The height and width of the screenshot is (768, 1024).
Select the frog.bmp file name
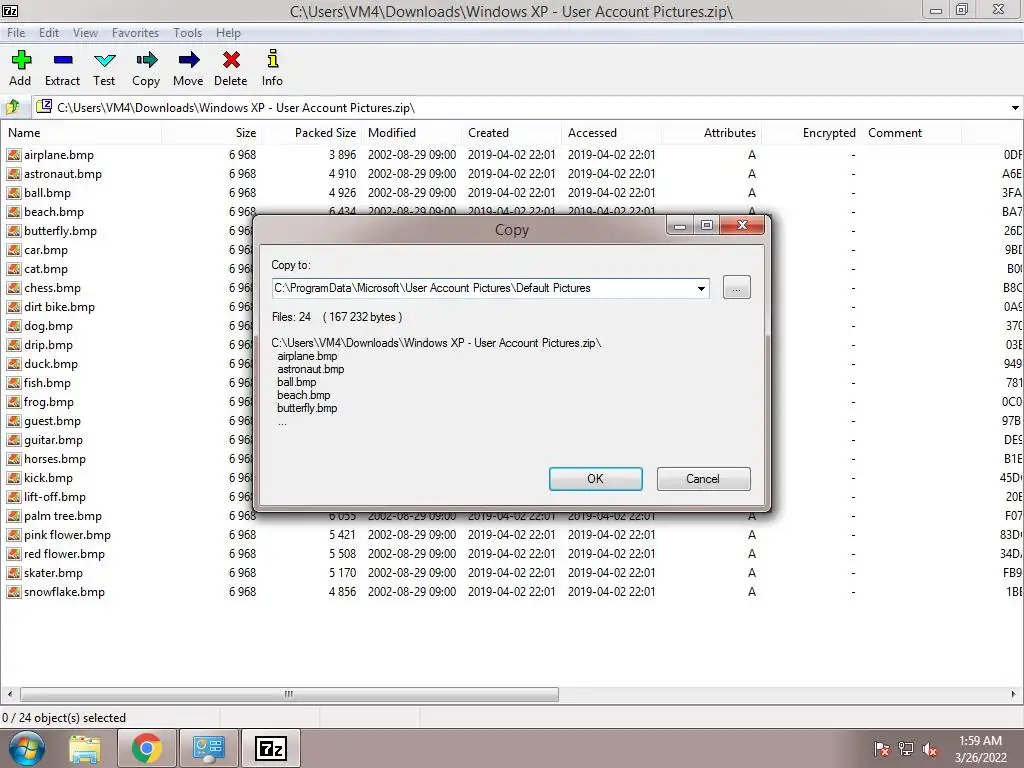click(49, 402)
